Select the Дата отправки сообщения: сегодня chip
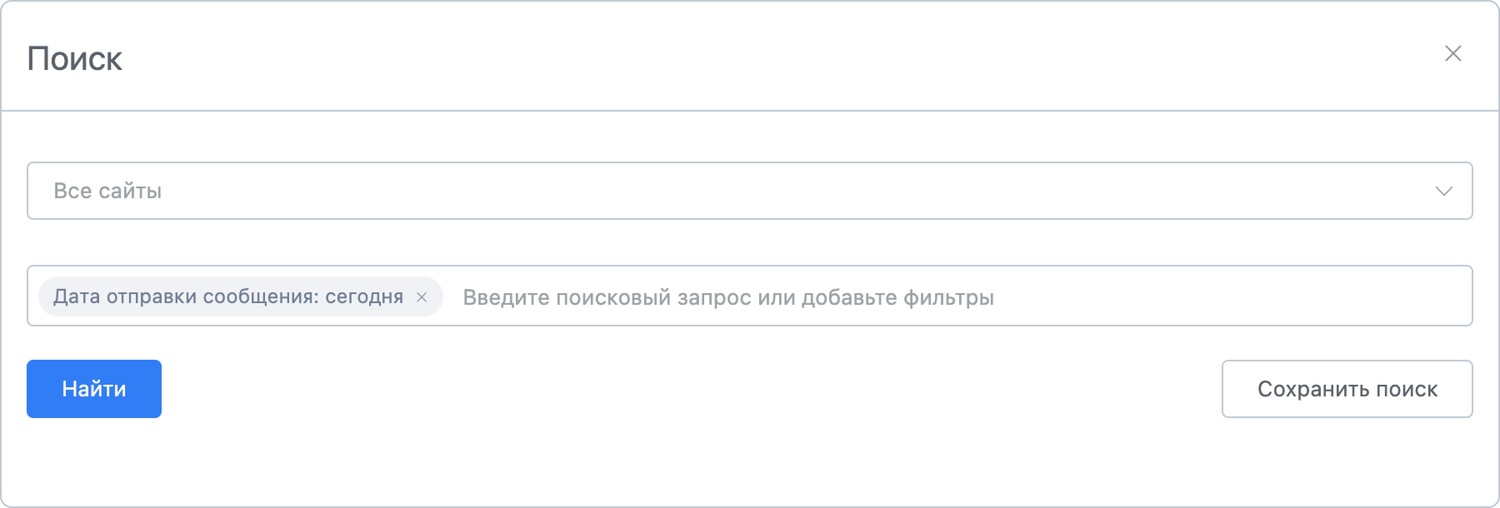Screen dimensions: 1500x508 coord(228,297)
